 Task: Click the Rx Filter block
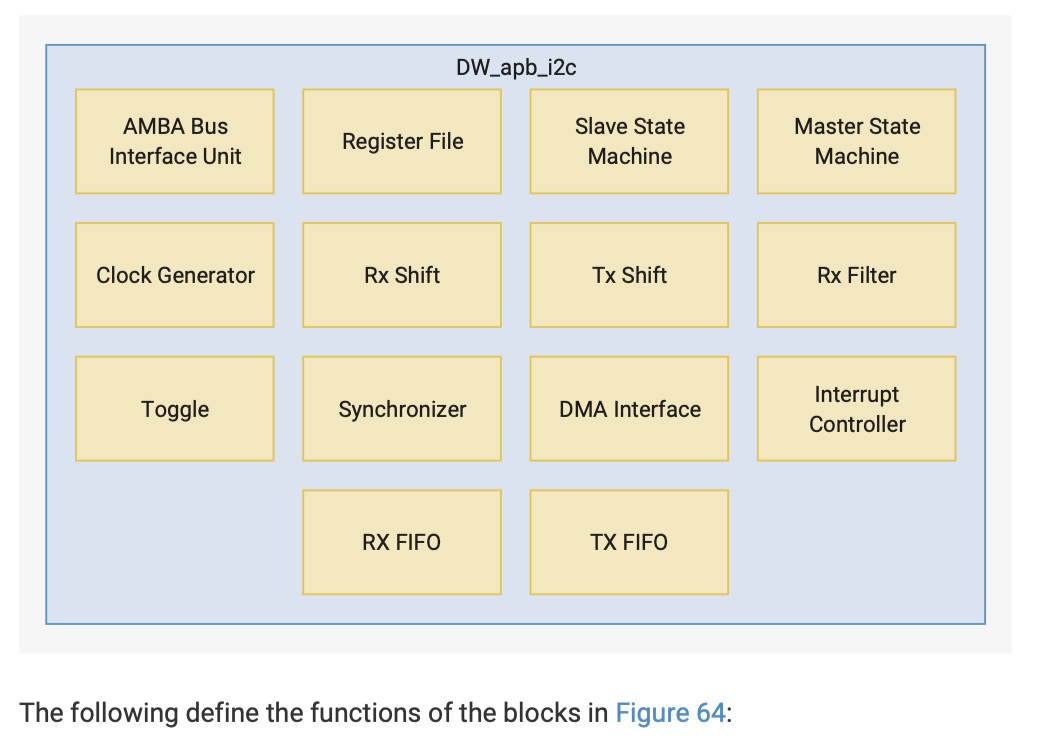(x=856, y=275)
